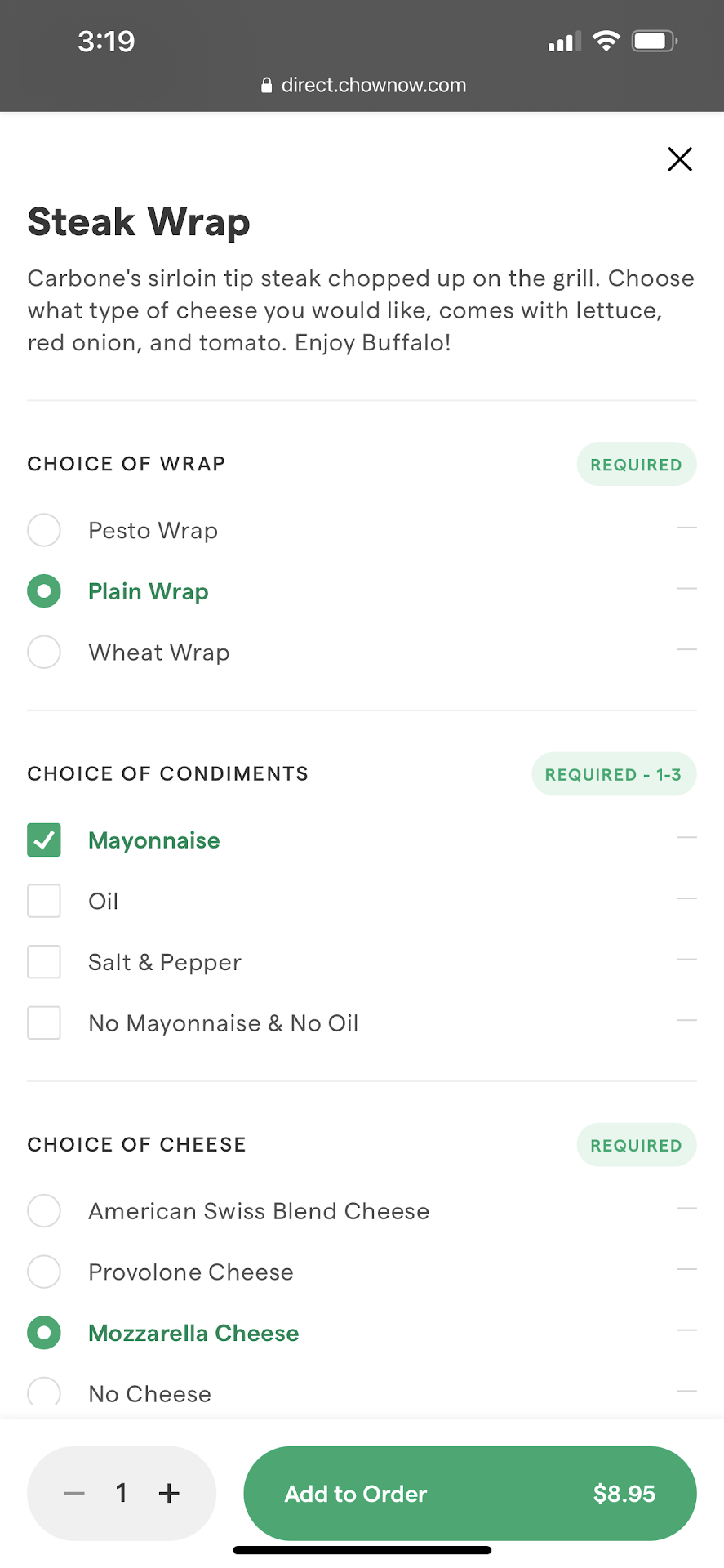
Task: Tap the Wi-Fi status icon
Action: (x=606, y=41)
